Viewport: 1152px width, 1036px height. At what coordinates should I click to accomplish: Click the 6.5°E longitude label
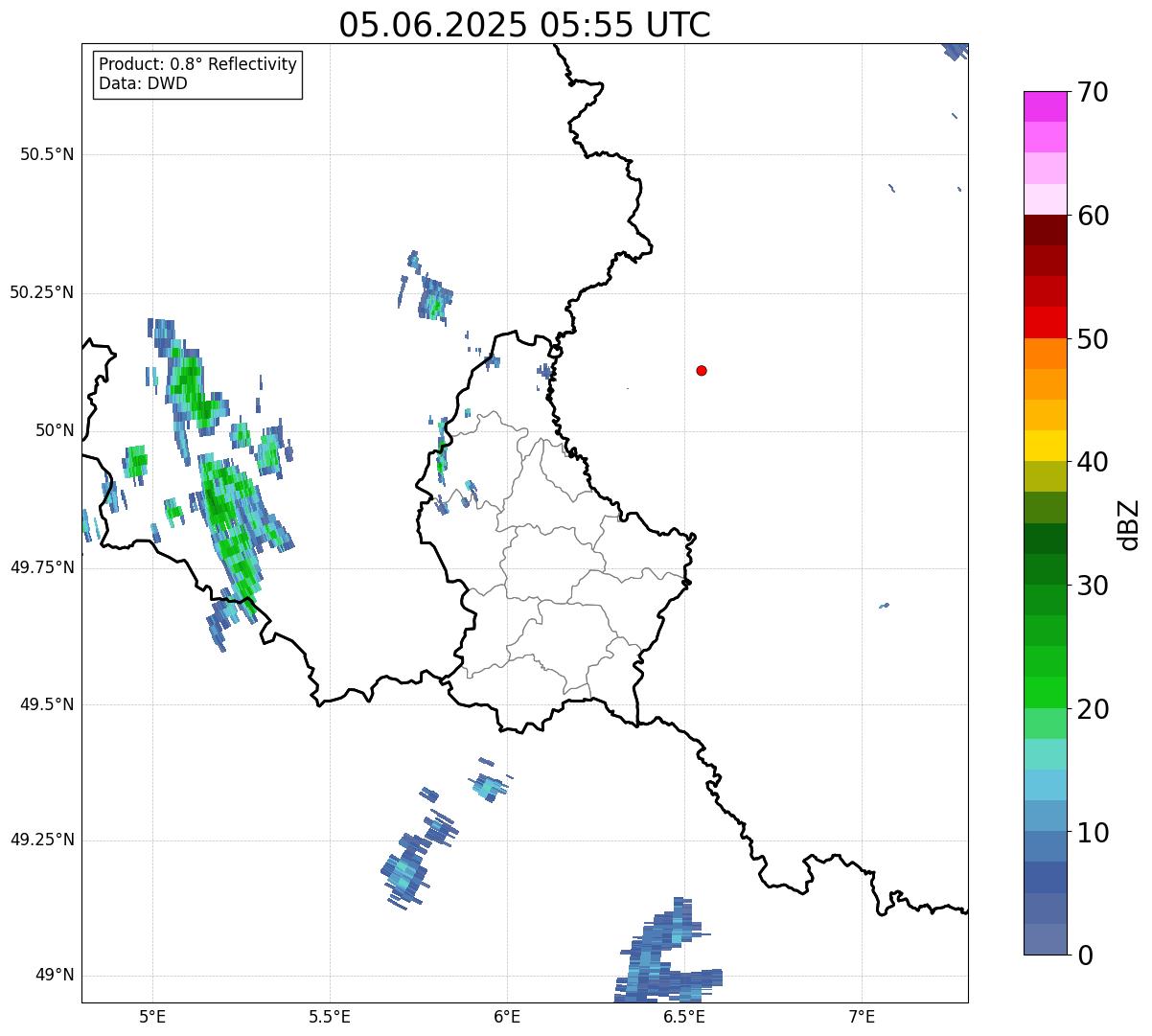click(x=684, y=1016)
